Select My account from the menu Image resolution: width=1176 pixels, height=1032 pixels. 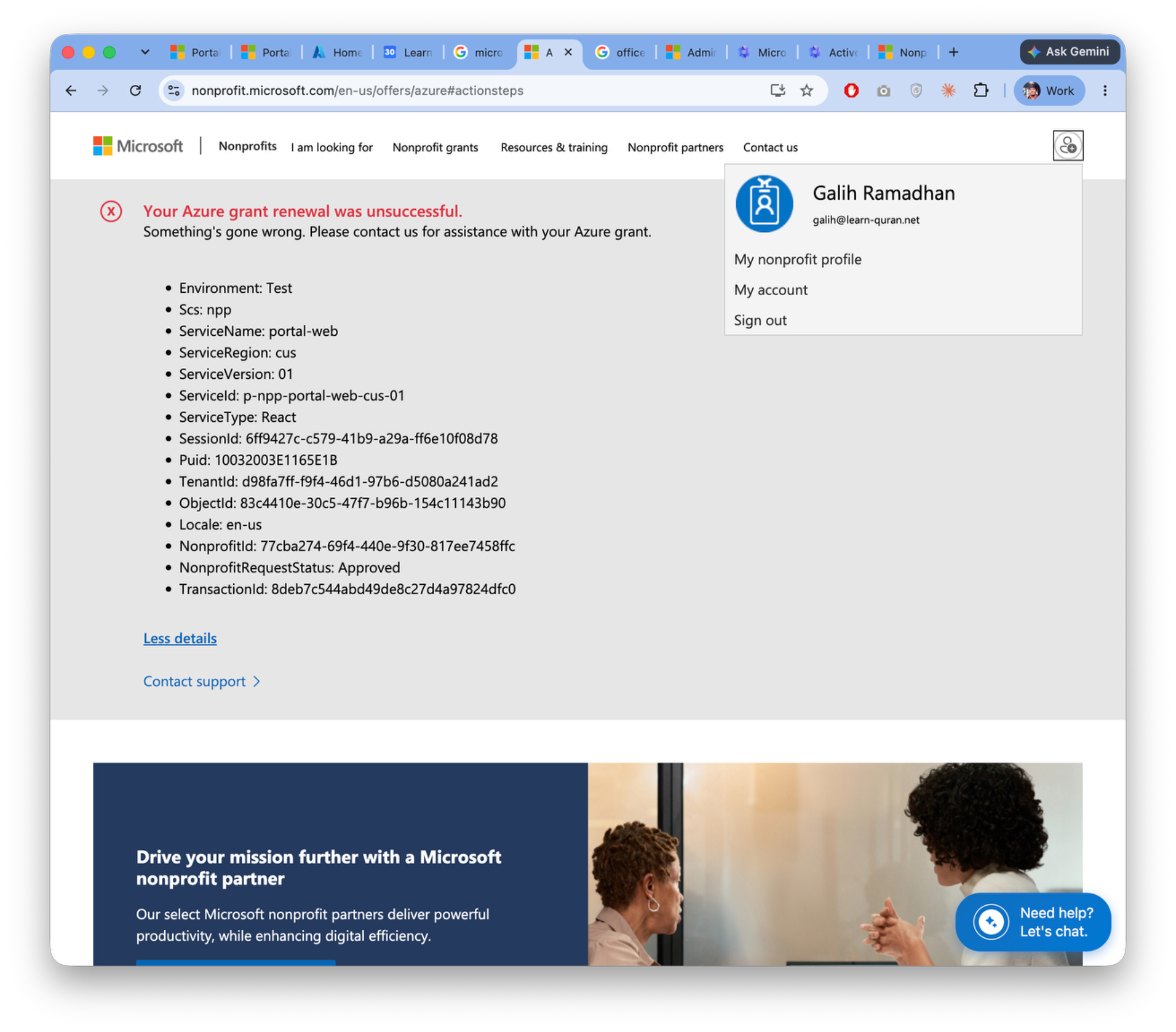[x=771, y=290]
